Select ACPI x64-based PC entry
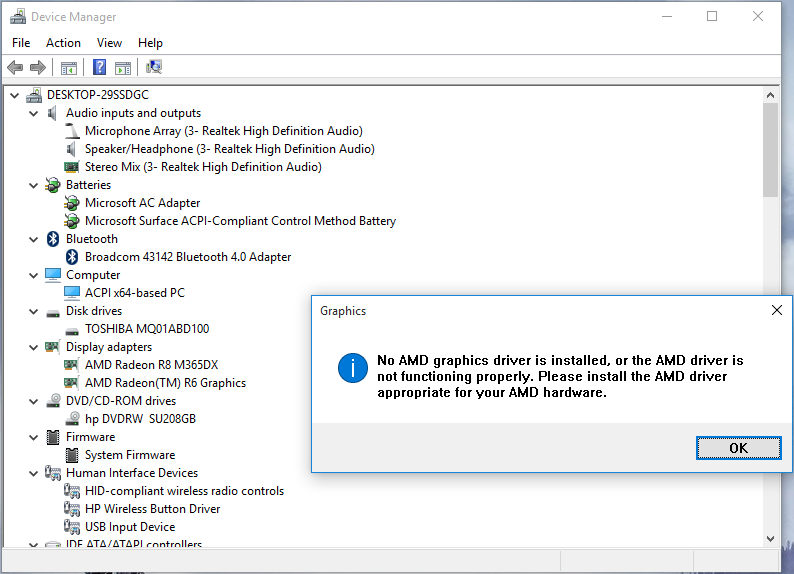 (135, 293)
